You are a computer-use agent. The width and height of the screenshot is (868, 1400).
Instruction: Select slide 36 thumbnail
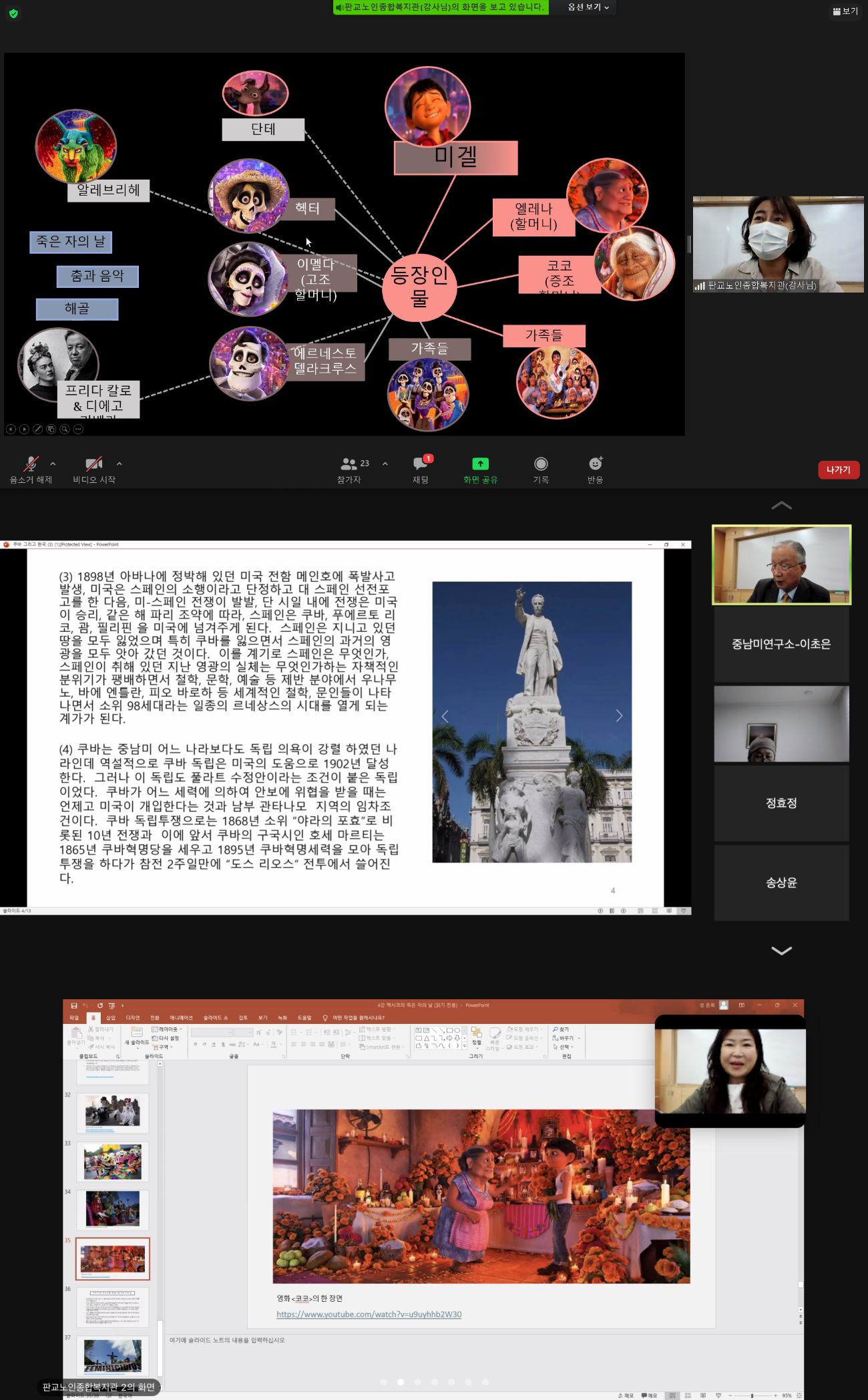point(113,1307)
